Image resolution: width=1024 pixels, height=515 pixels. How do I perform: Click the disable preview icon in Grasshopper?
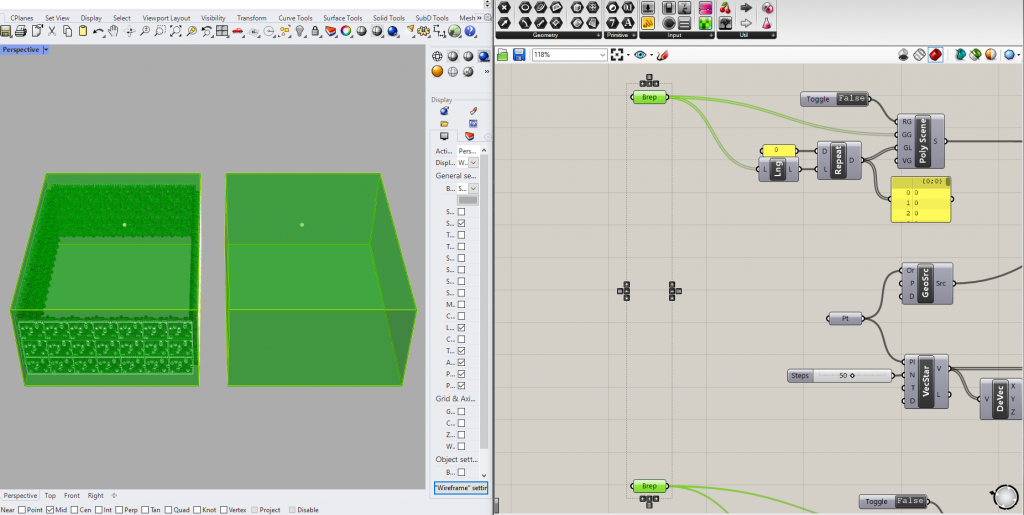tap(904, 55)
